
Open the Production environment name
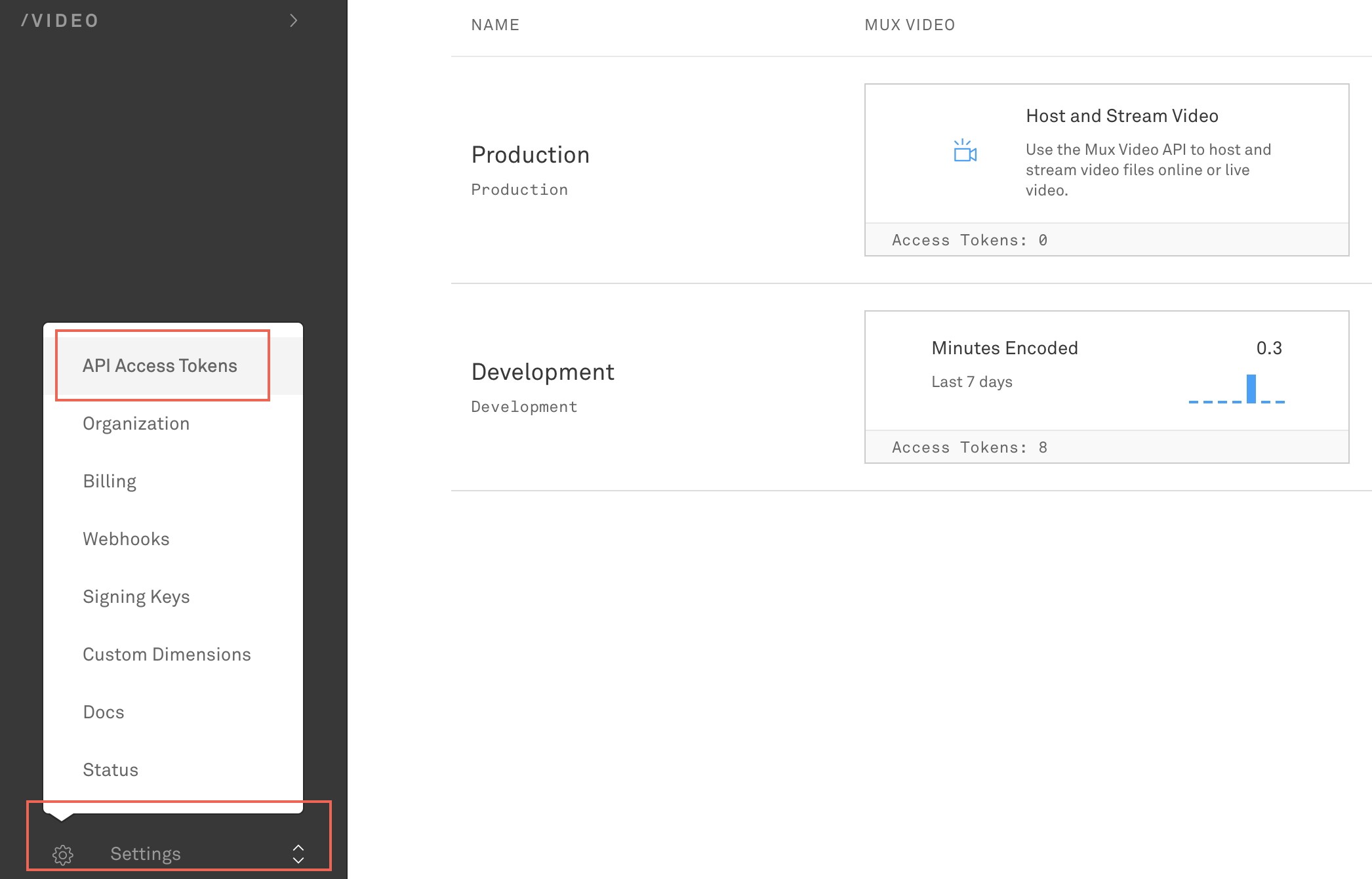pyautogui.click(x=531, y=155)
